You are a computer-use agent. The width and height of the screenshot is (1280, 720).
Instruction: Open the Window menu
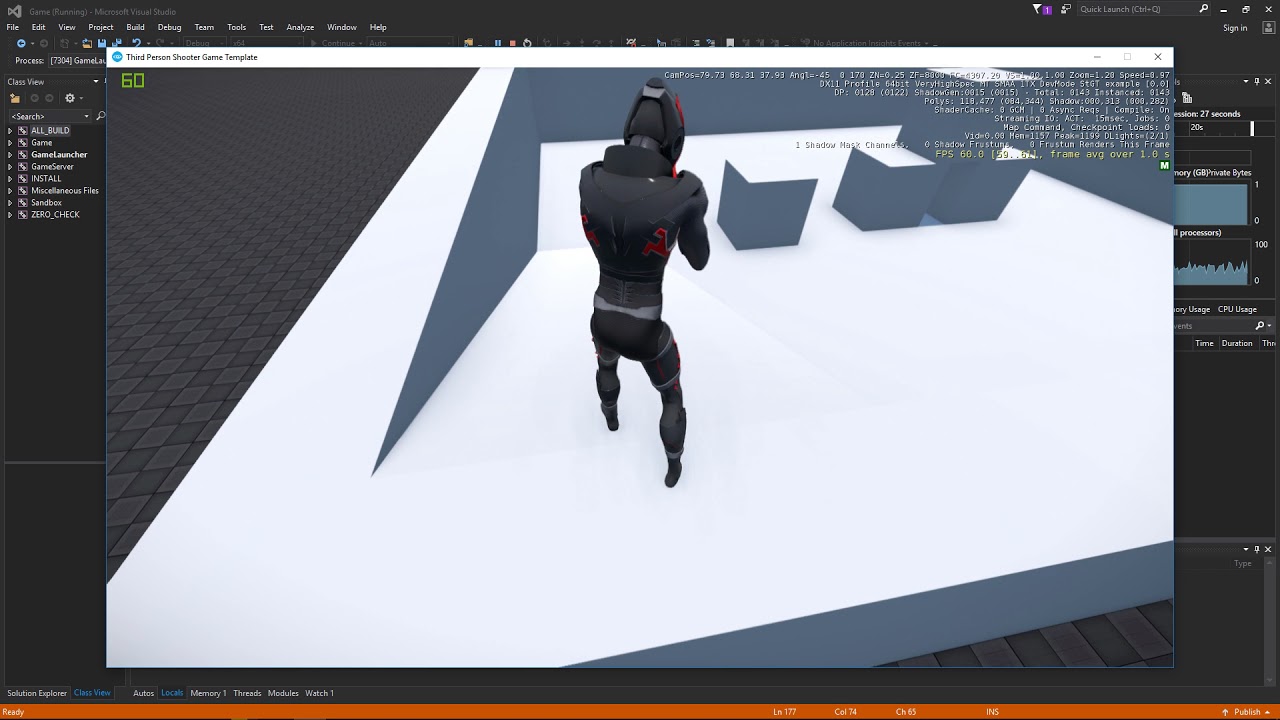tap(342, 27)
